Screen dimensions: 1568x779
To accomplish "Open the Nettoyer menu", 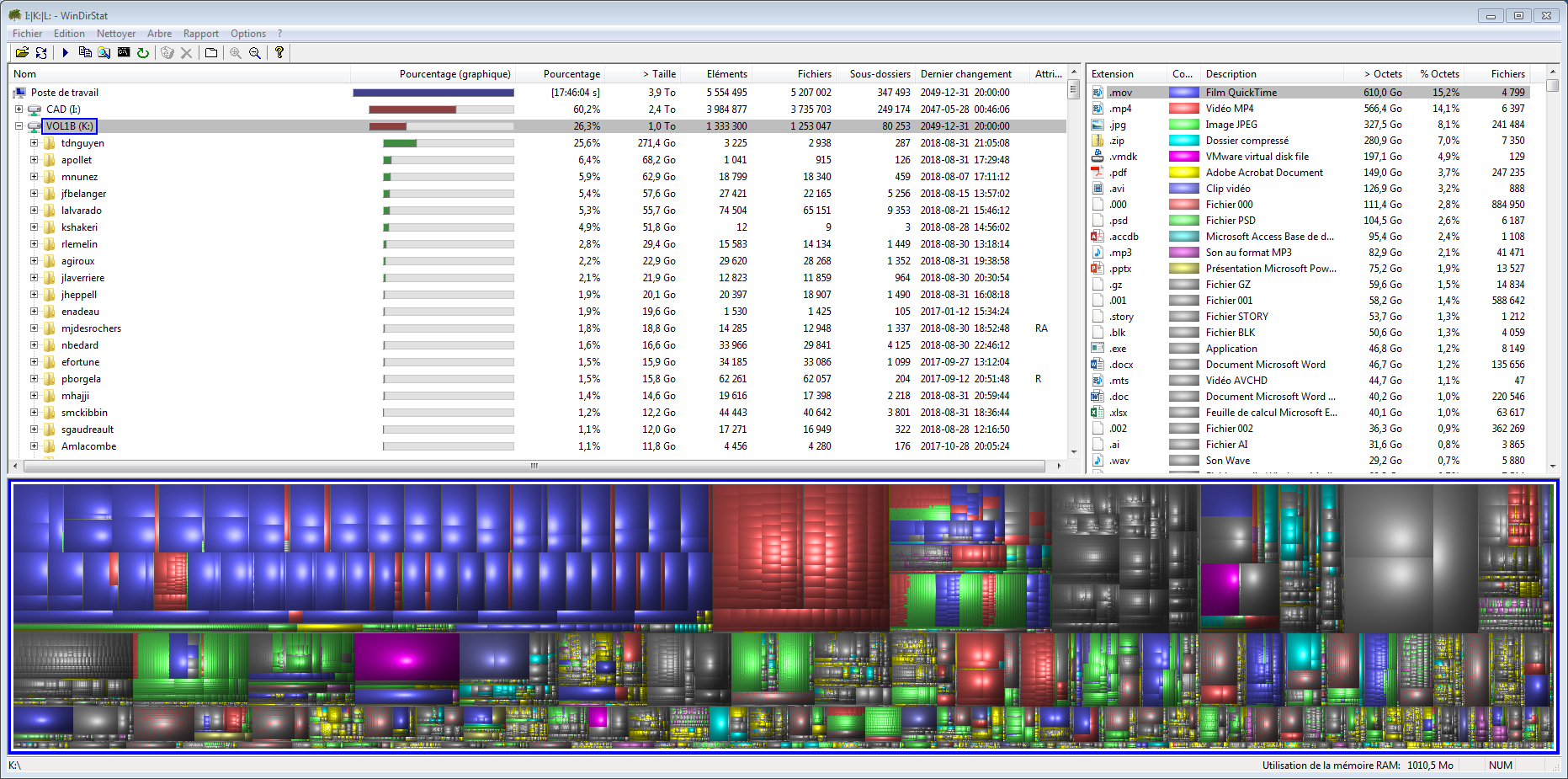I will pos(115,34).
